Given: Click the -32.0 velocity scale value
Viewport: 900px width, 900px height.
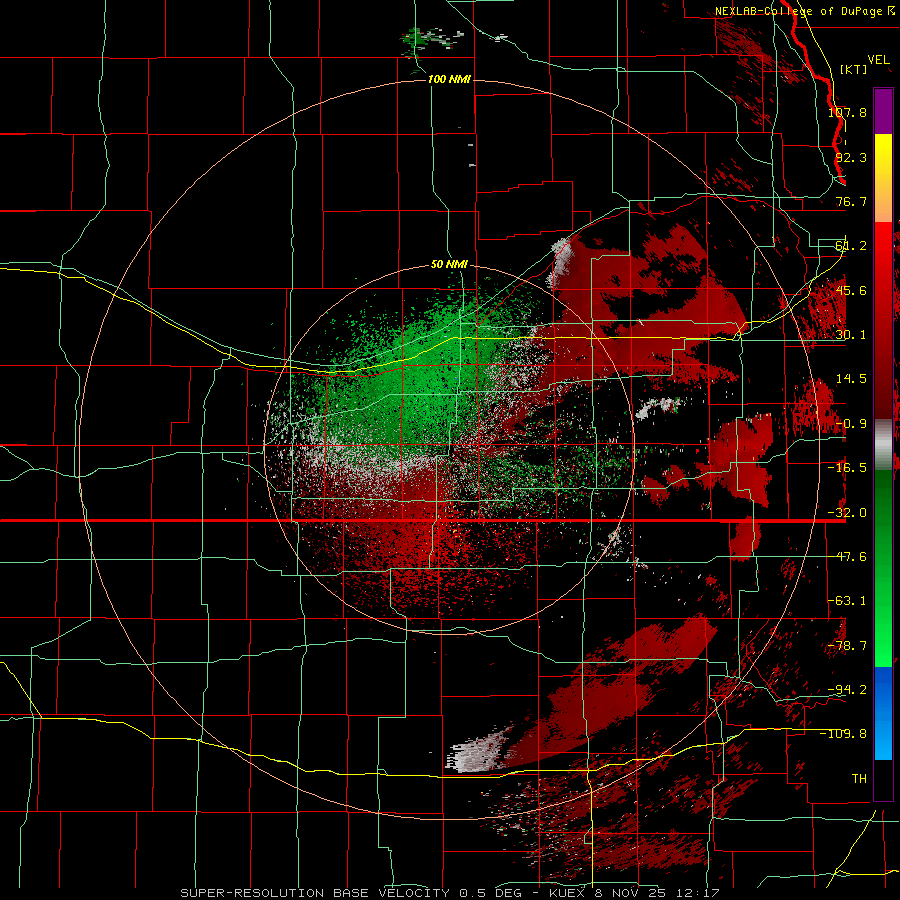Looking at the screenshot, I should (847, 513).
